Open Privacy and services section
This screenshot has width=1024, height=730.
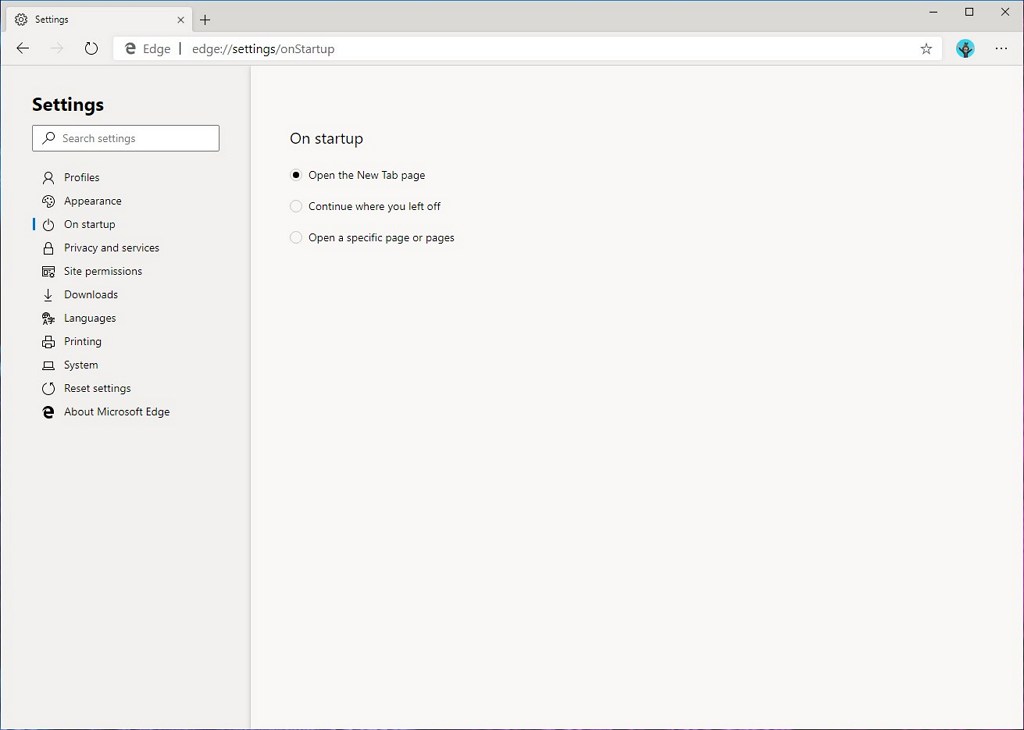coord(112,248)
